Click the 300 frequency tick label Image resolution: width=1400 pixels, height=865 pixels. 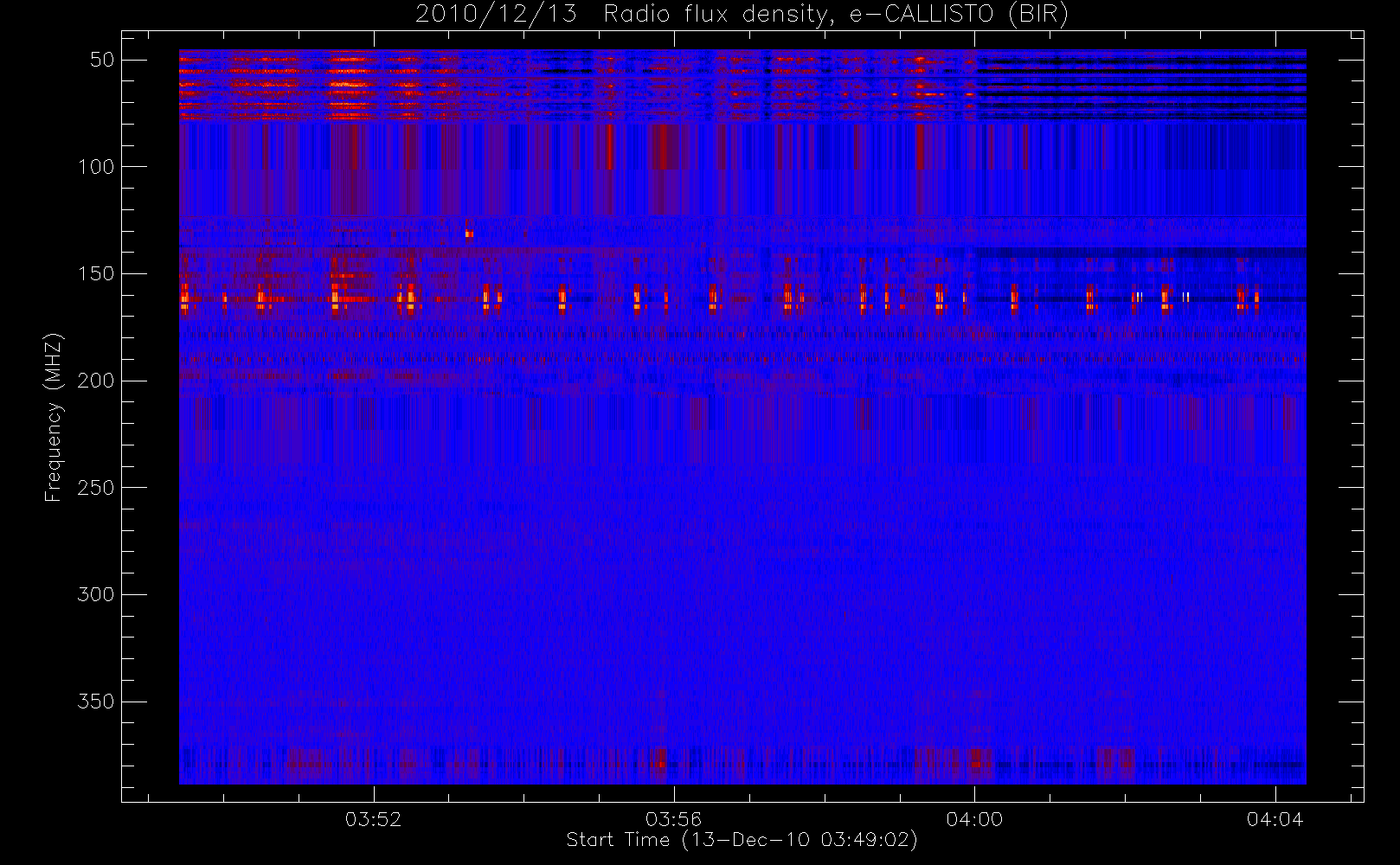point(96,594)
